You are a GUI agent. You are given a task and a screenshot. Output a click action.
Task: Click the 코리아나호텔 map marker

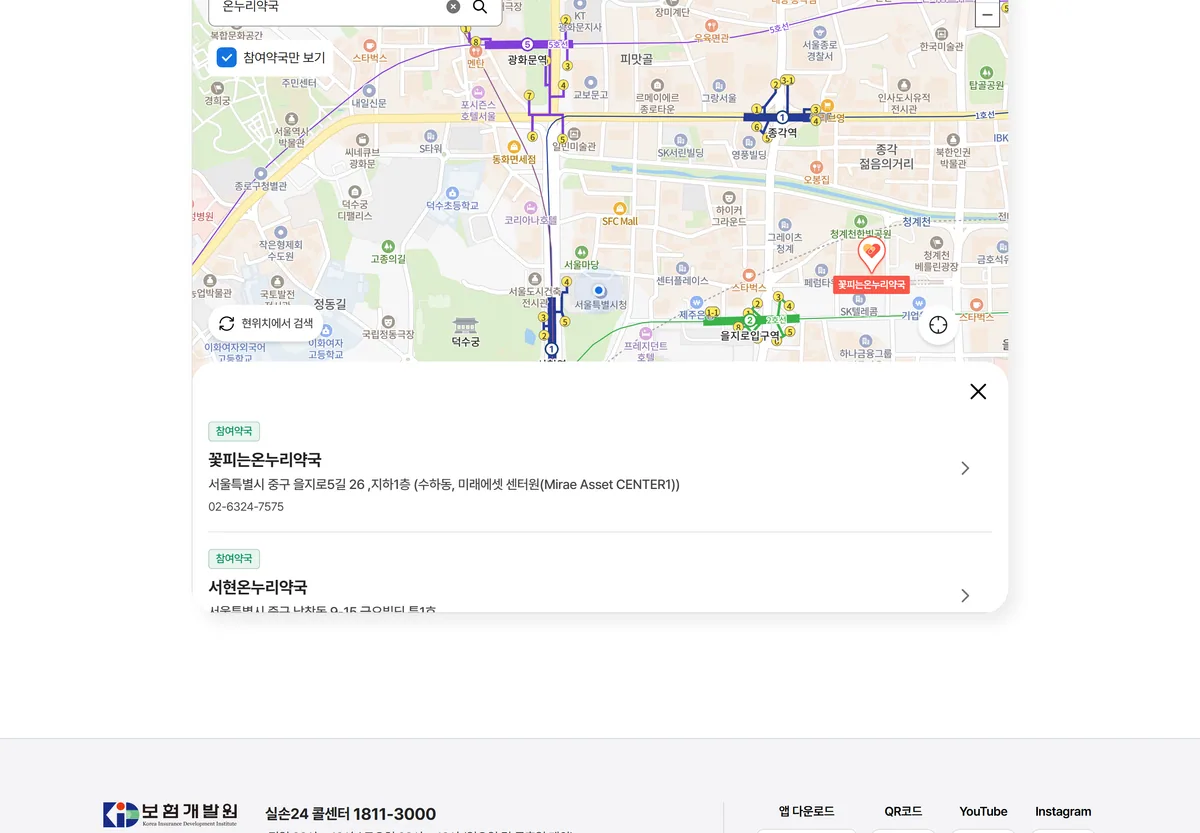tap(530, 207)
